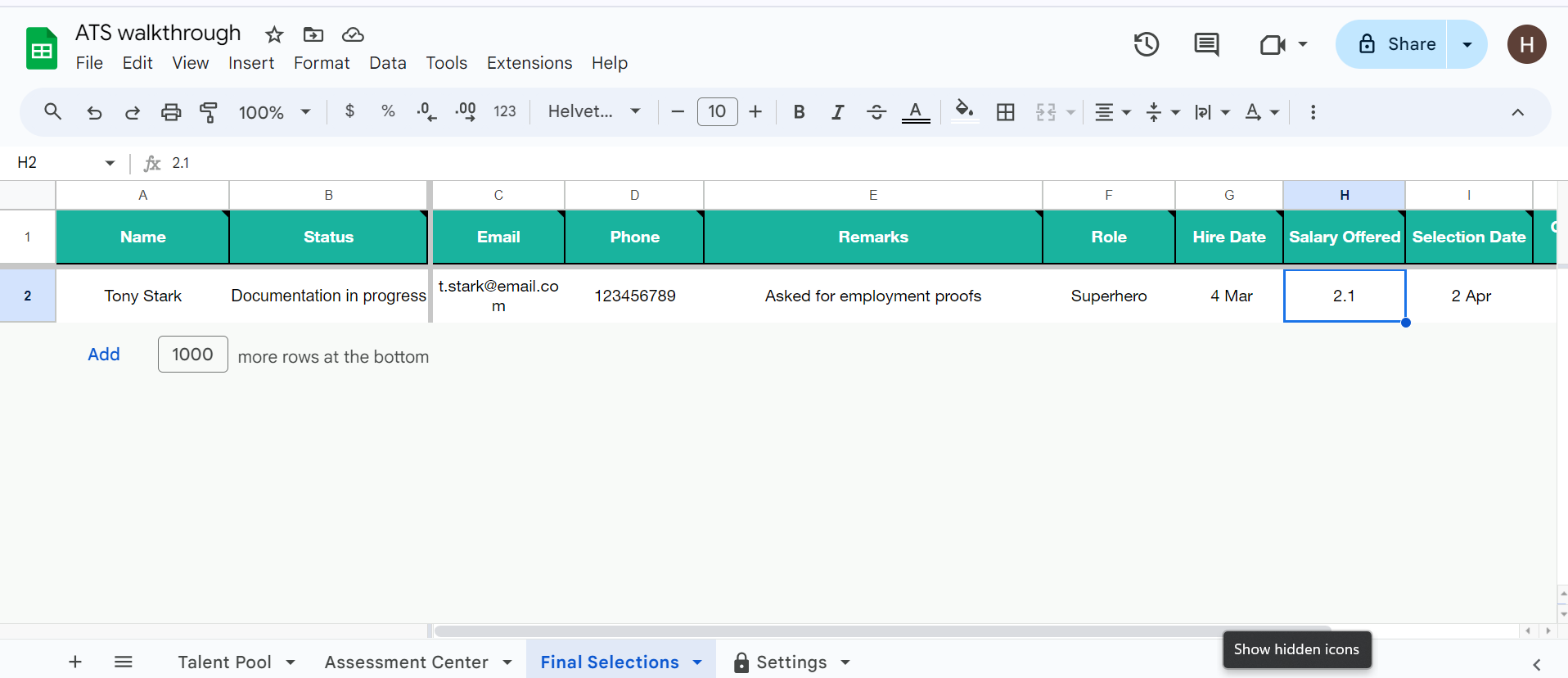Viewport: 1568px width, 678px height.
Task: Select the Tony Stark cell
Action: coord(142,296)
